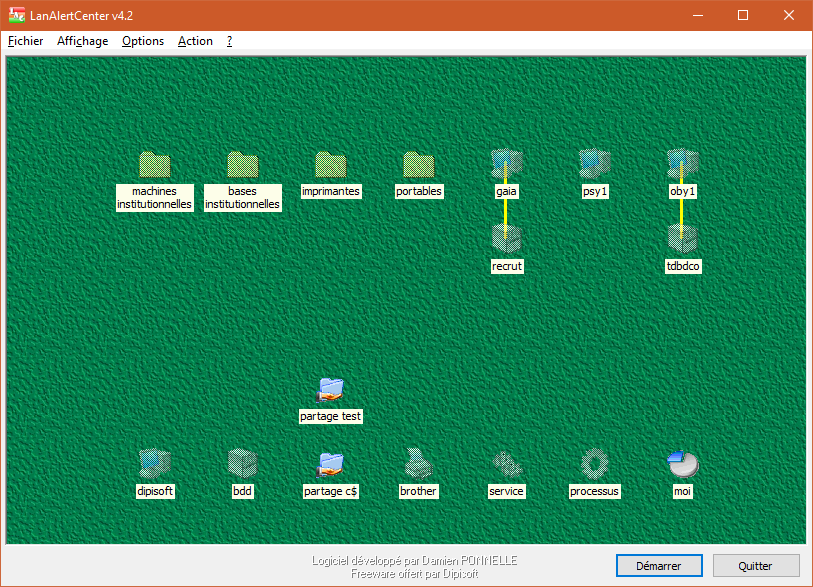The width and height of the screenshot is (813, 587).
Task: Click the 'brother' printer icon
Action: pos(418,464)
